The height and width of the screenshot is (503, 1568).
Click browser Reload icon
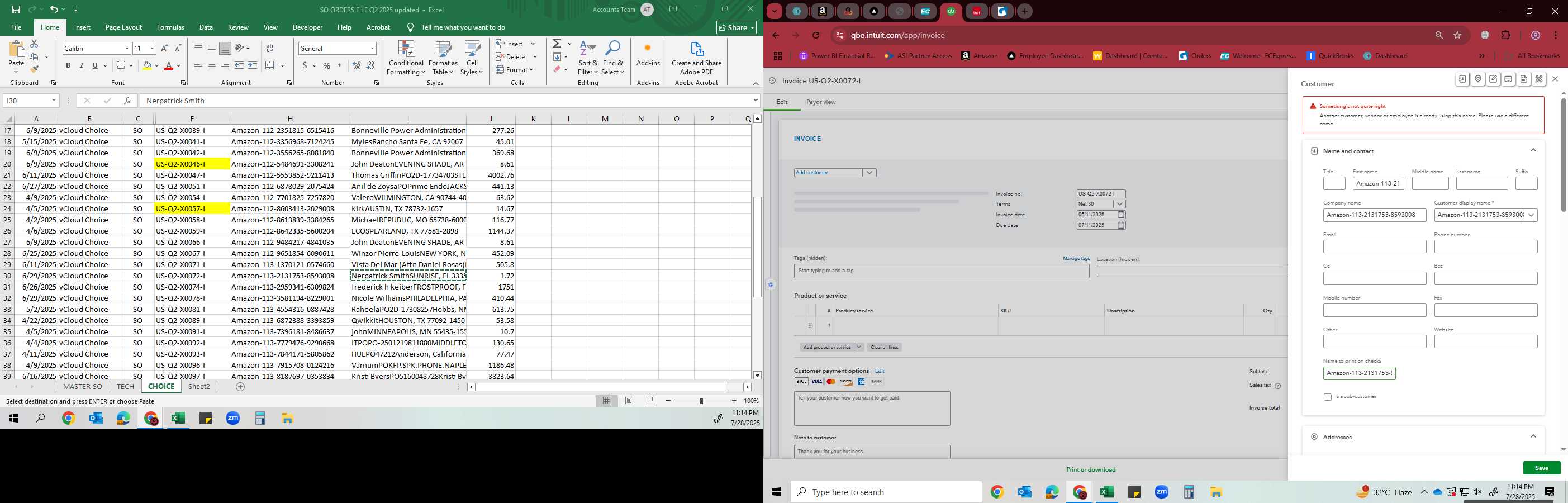pos(816,35)
